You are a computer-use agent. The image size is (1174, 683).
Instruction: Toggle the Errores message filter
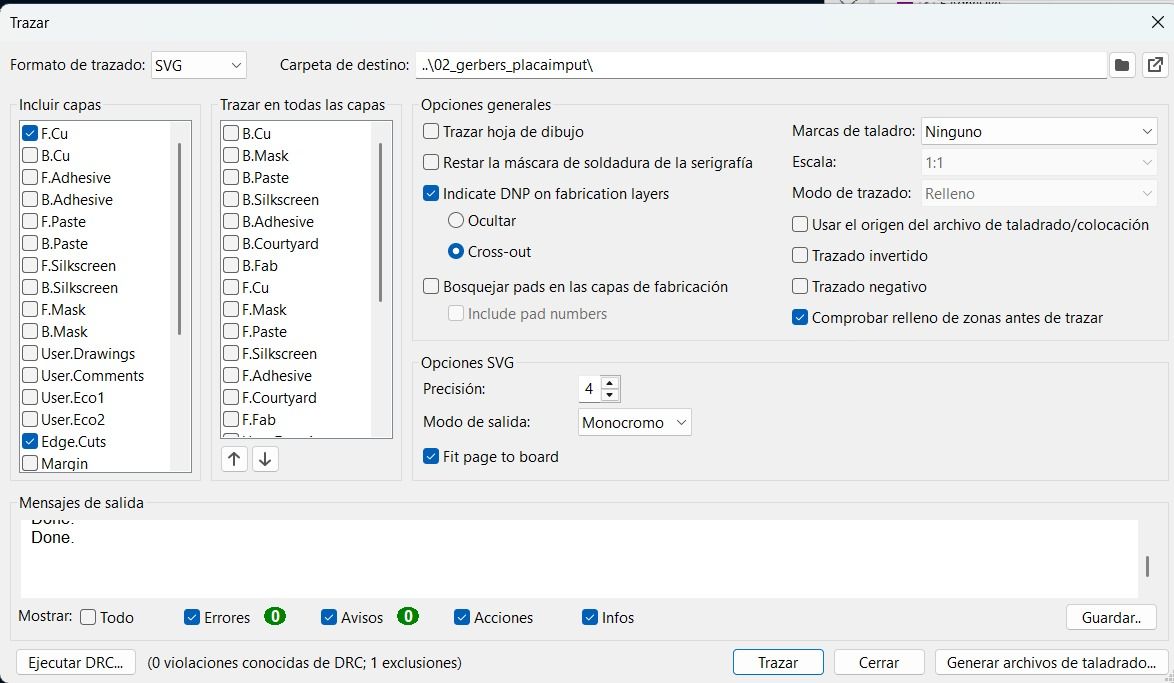190,617
